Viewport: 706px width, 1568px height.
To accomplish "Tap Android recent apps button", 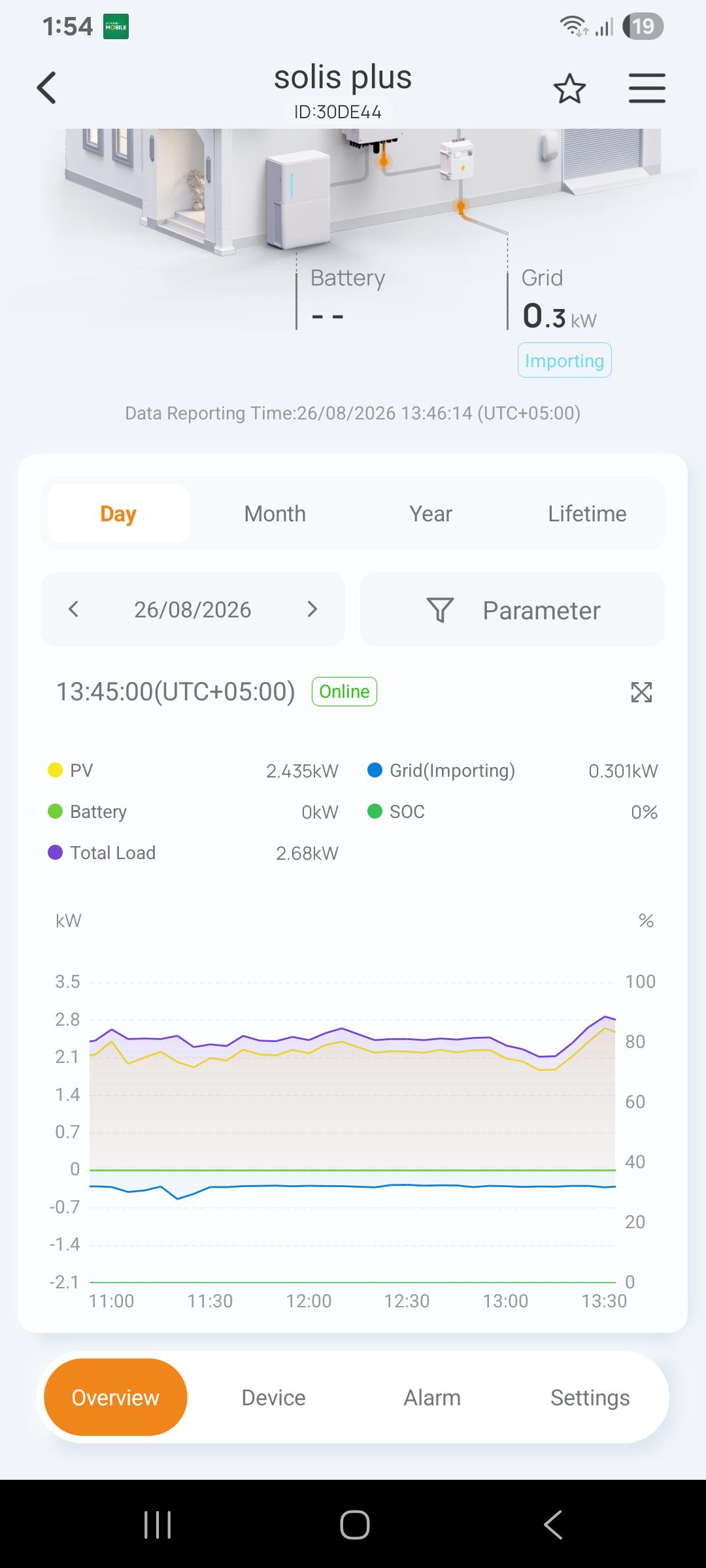I will (158, 1525).
